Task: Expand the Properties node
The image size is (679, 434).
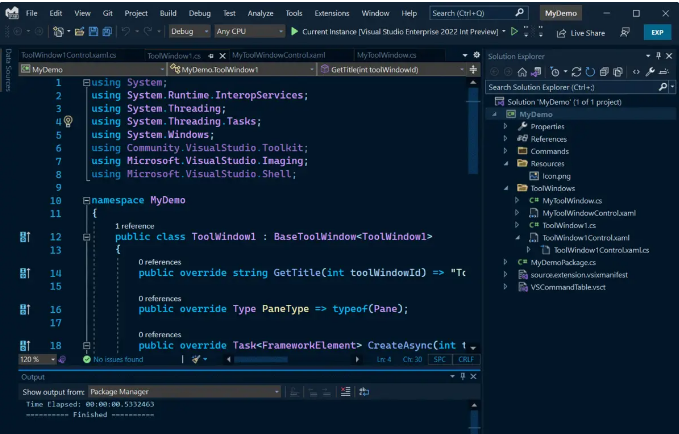Action: click(505, 126)
